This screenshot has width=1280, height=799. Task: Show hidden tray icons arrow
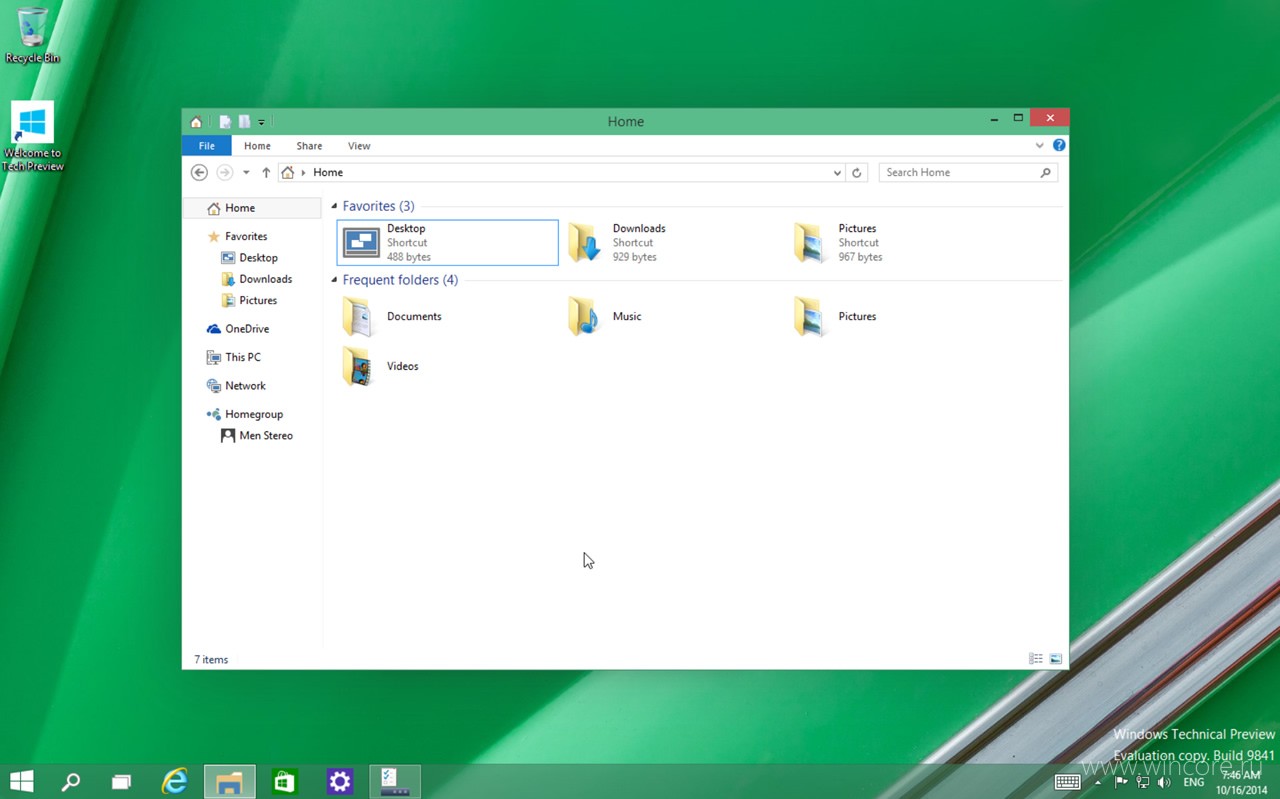tap(1098, 782)
